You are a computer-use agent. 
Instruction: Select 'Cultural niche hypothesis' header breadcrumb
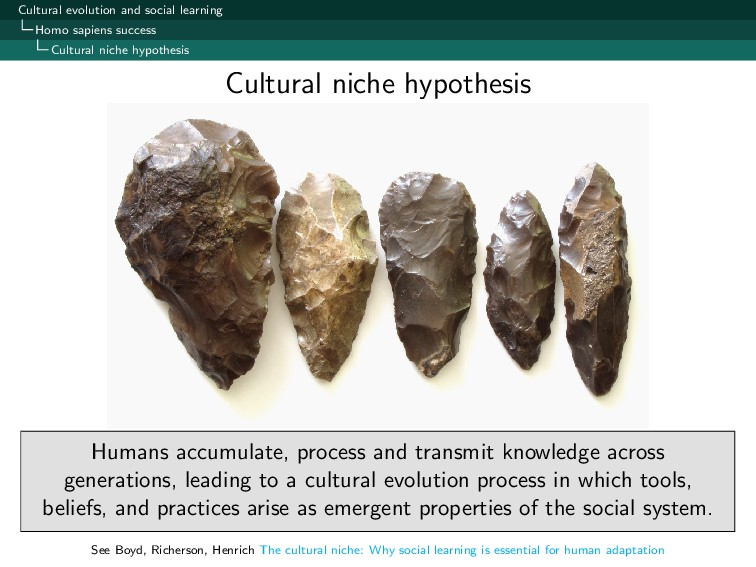(x=120, y=50)
